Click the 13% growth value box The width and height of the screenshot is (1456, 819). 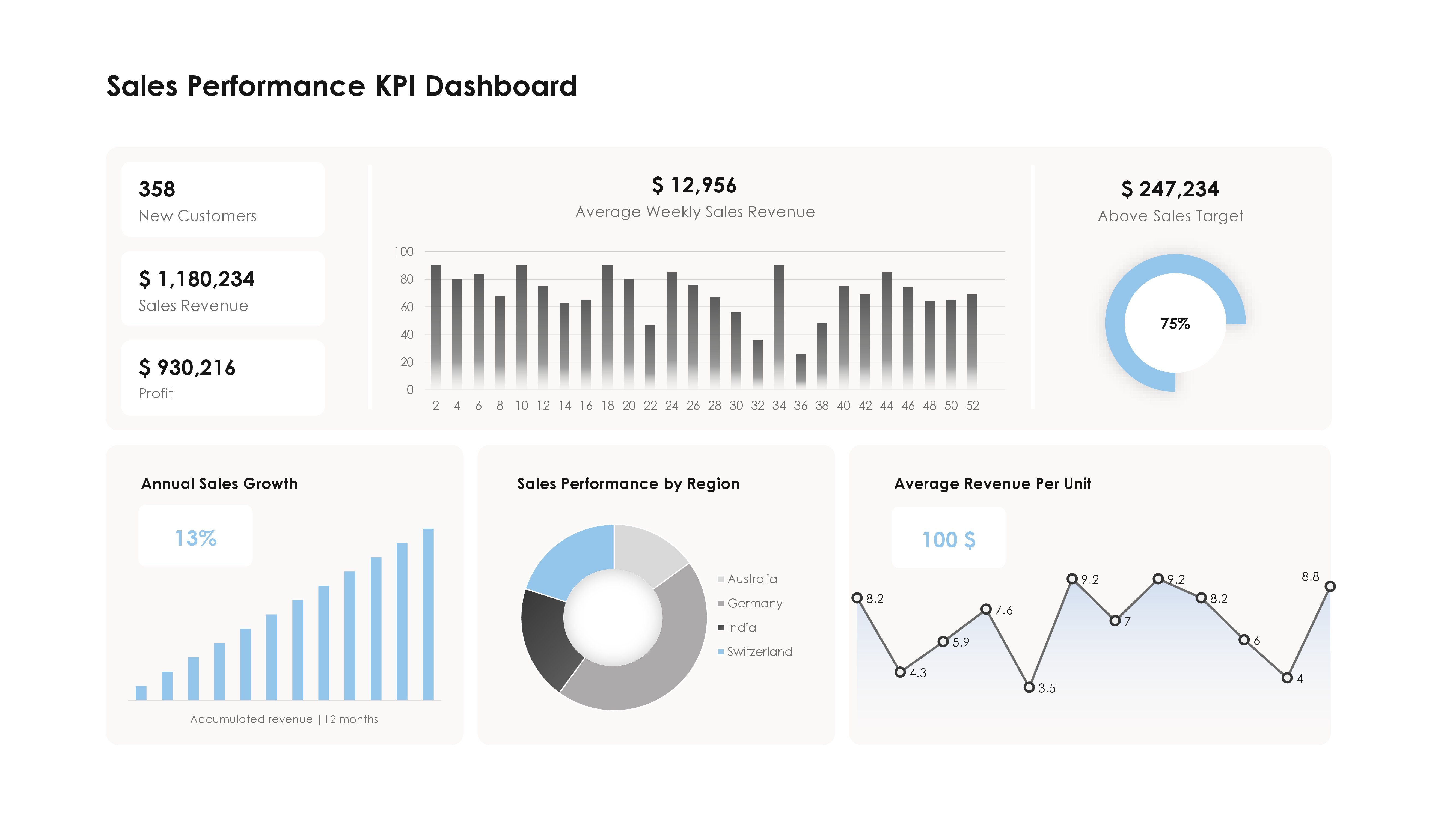(x=195, y=536)
